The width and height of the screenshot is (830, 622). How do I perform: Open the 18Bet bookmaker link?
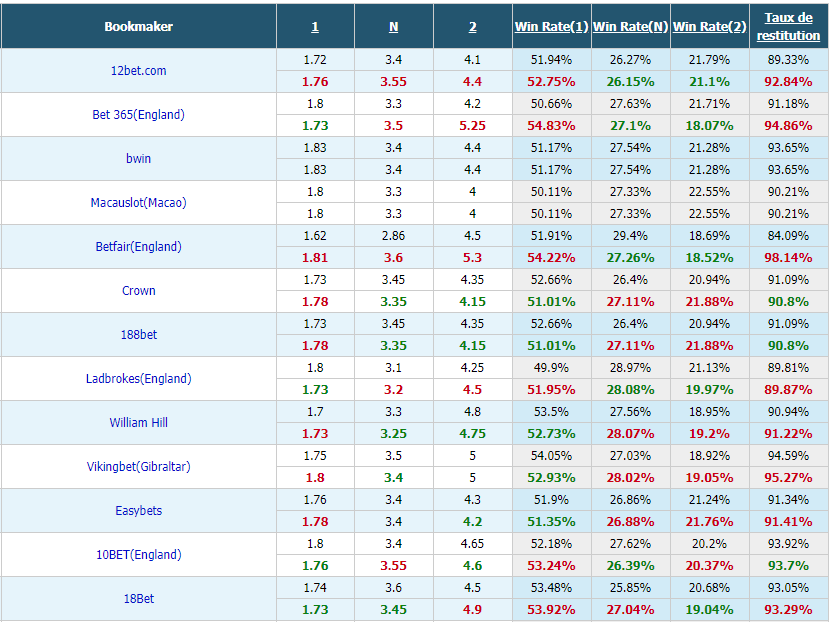[138, 598]
